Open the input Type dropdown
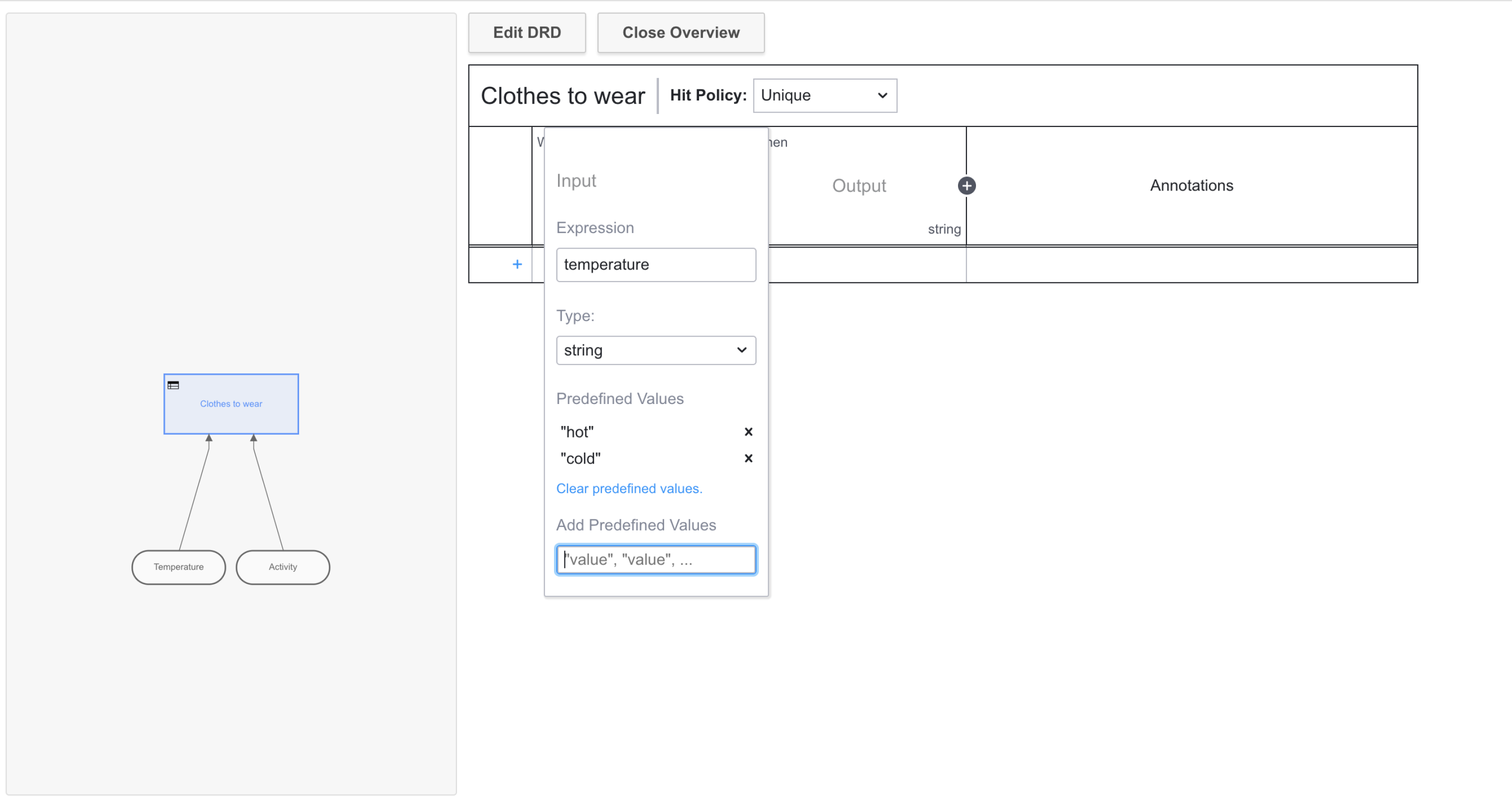This screenshot has width=1512, height=806. point(655,350)
